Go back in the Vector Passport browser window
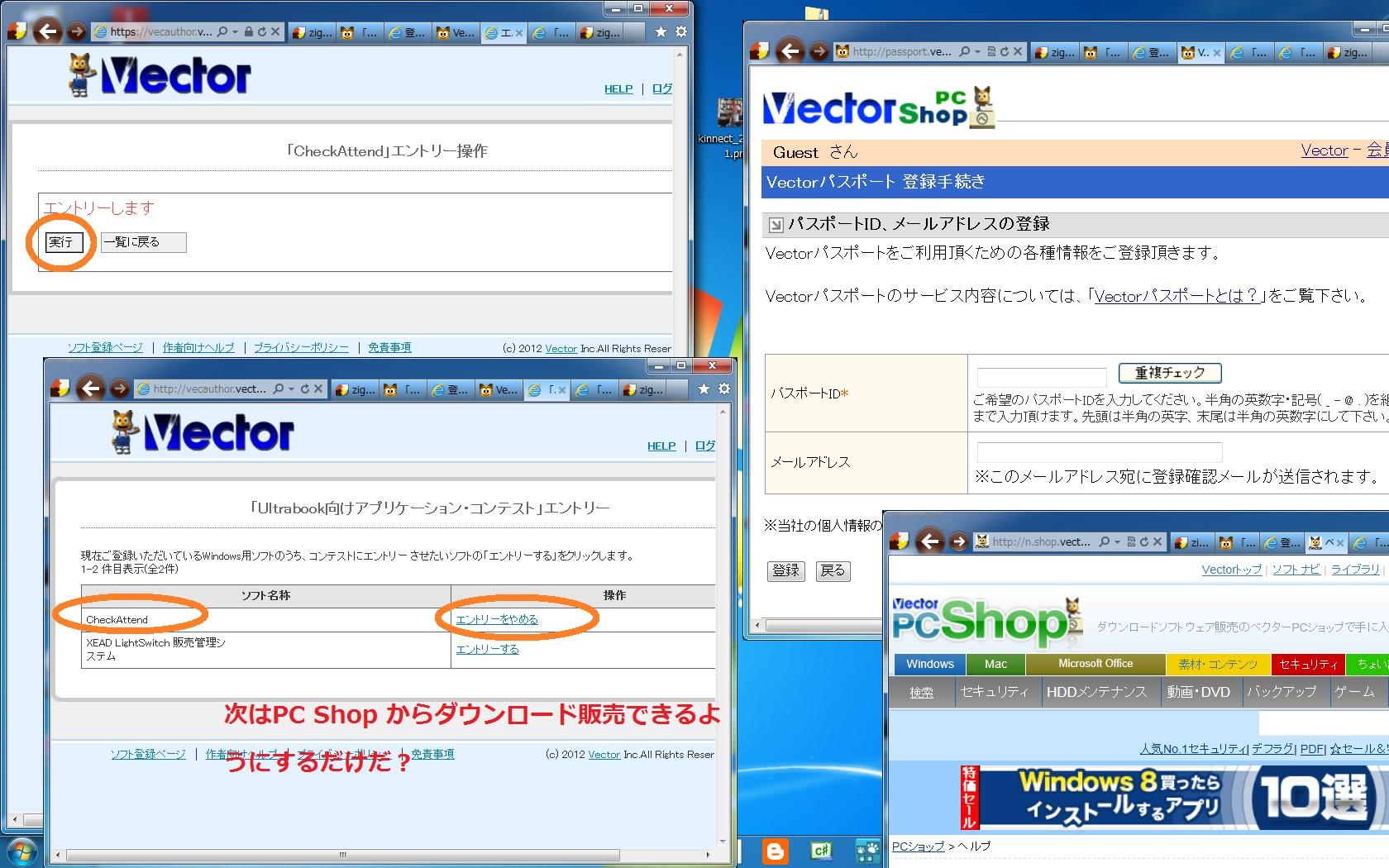This screenshot has height=868, width=1389. pos(790,51)
